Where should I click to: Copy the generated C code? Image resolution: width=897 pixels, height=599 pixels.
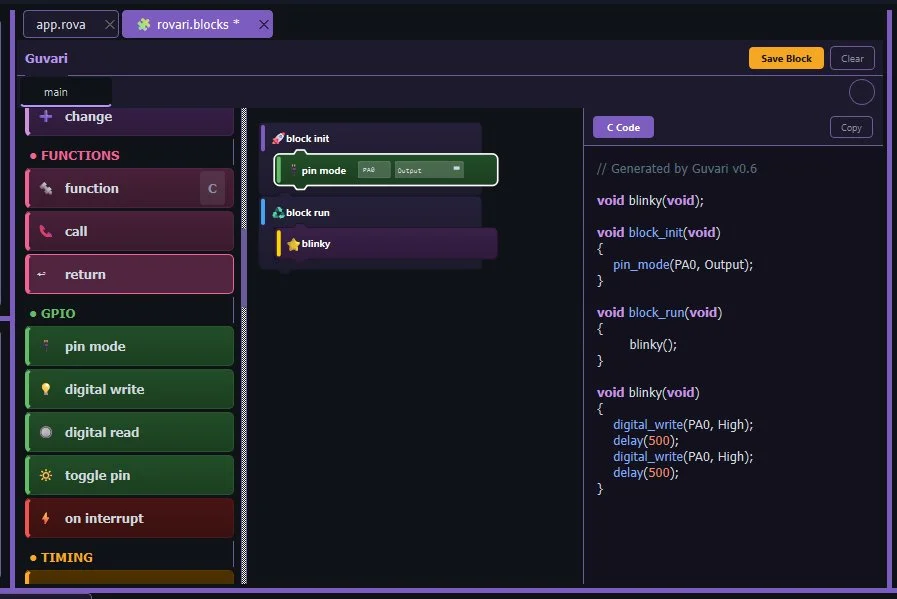tap(851, 128)
